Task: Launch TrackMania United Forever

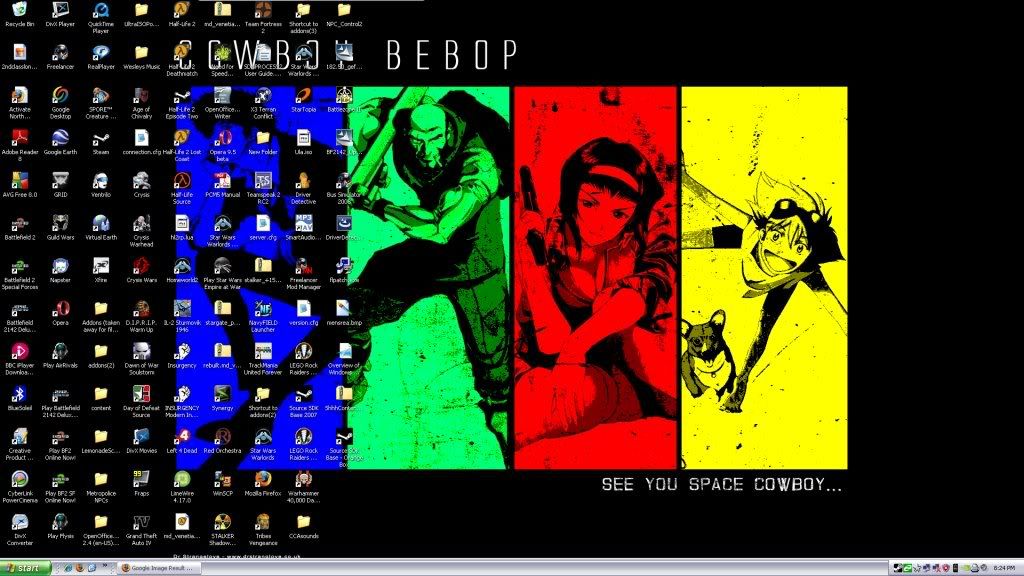Action: click(x=263, y=359)
